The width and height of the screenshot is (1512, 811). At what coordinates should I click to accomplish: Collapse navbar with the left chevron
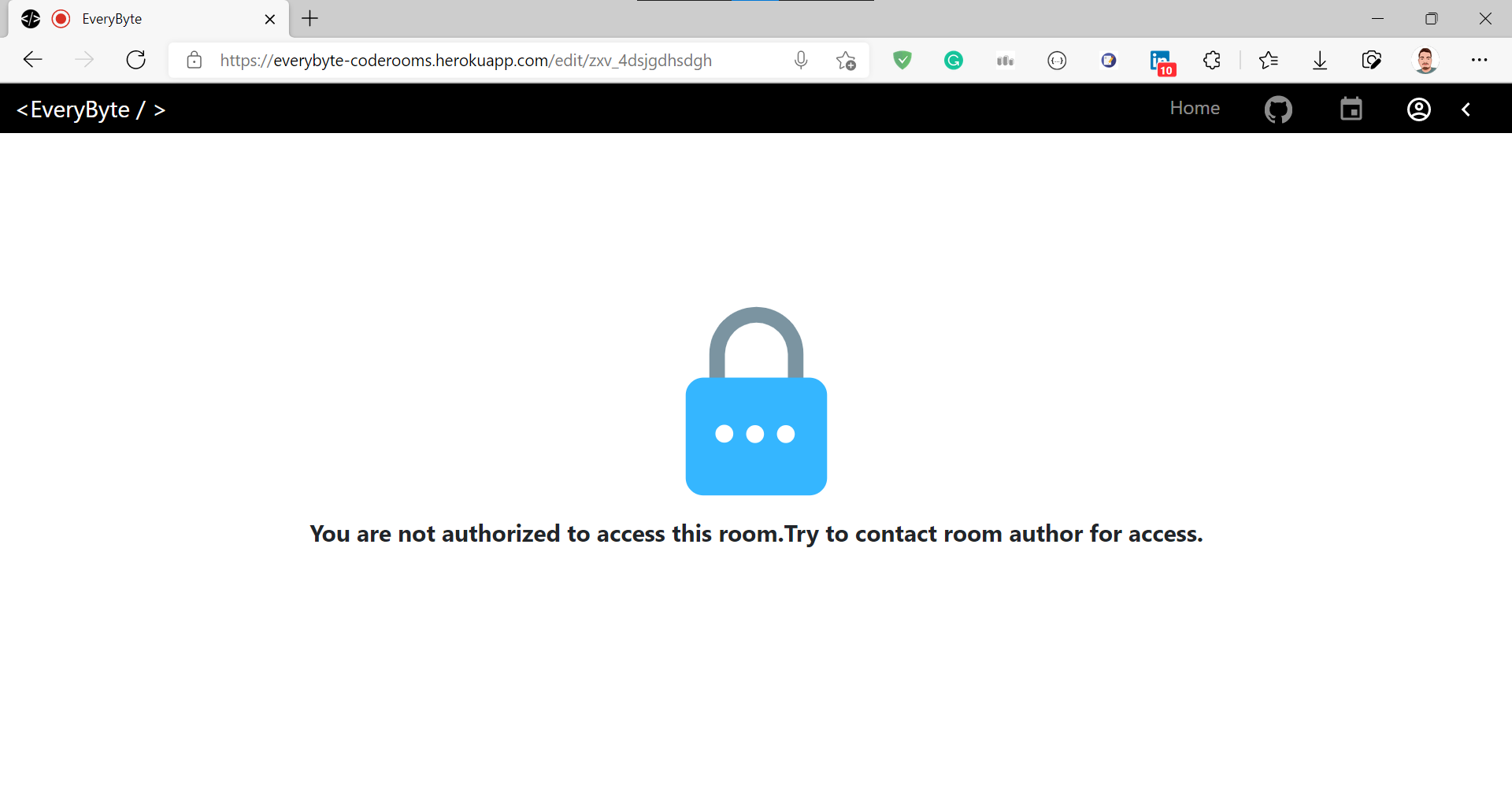pyautogui.click(x=1466, y=109)
